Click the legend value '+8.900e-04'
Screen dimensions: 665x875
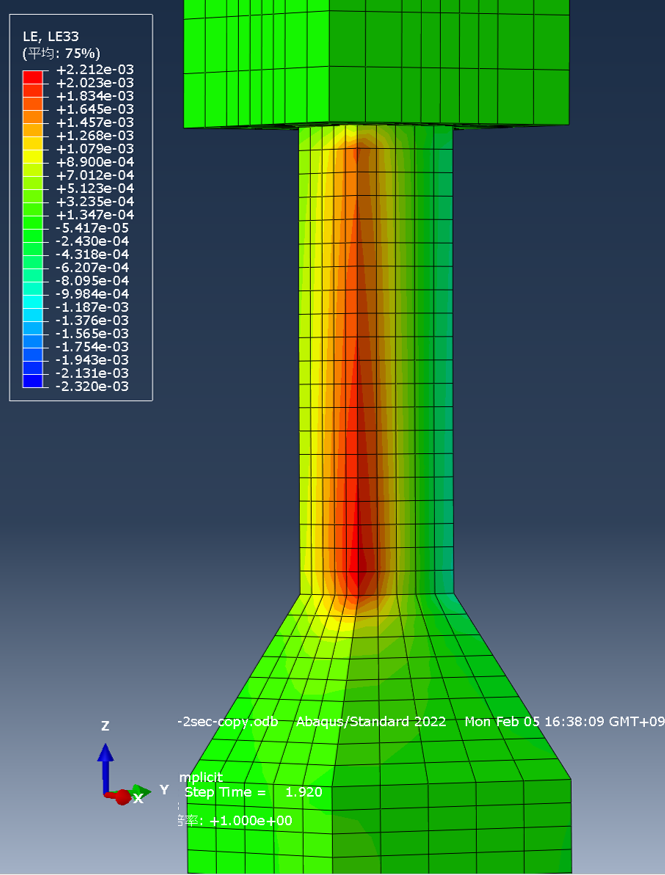tap(95, 162)
